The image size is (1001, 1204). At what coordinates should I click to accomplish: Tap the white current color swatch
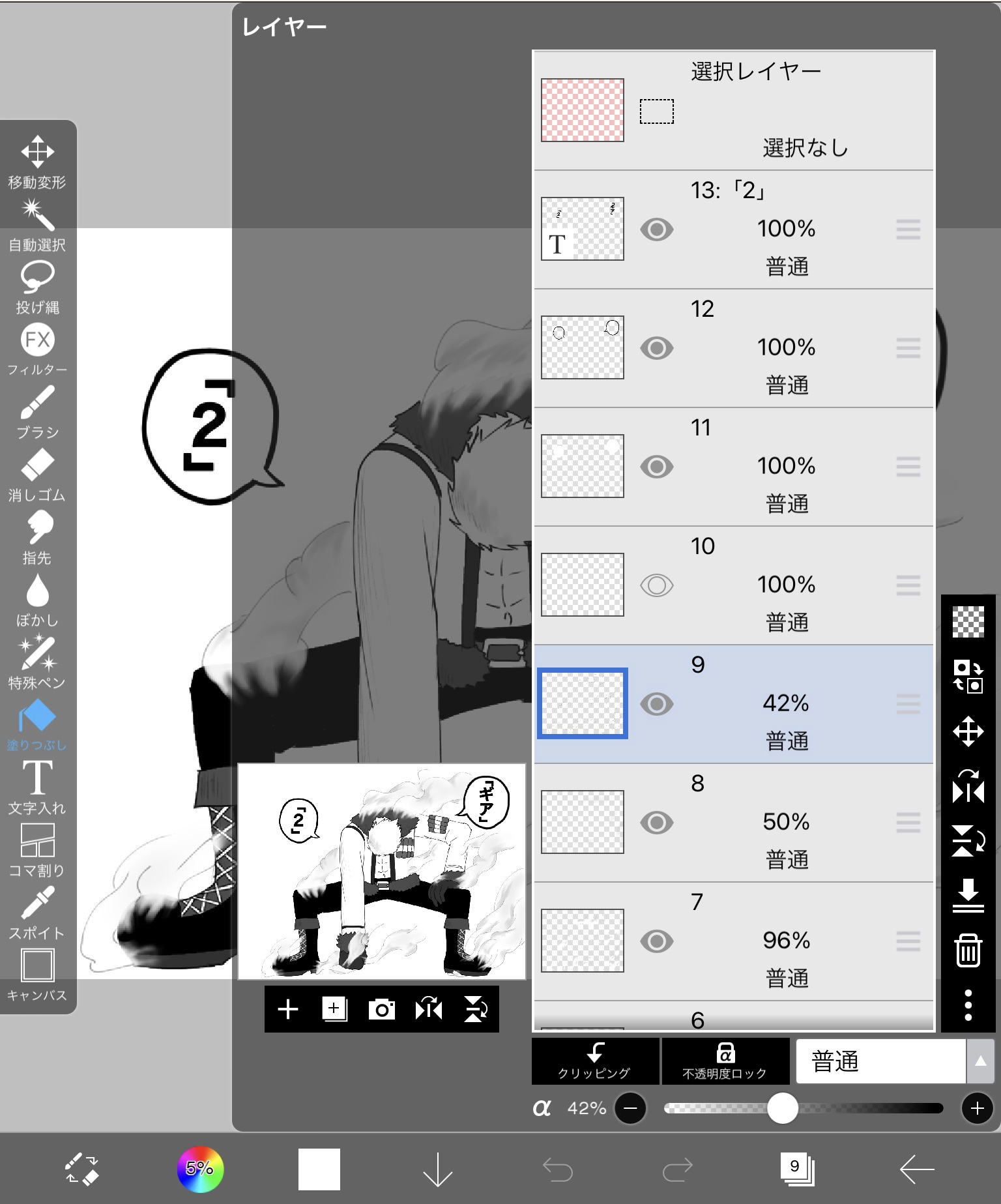(x=319, y=1169)
